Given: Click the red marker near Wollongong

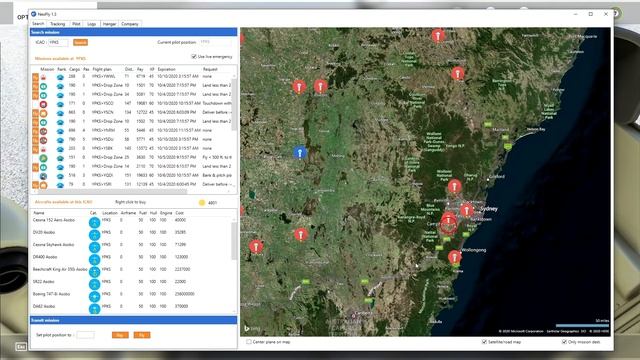Looking at the screenshot, I should (454, 257).
